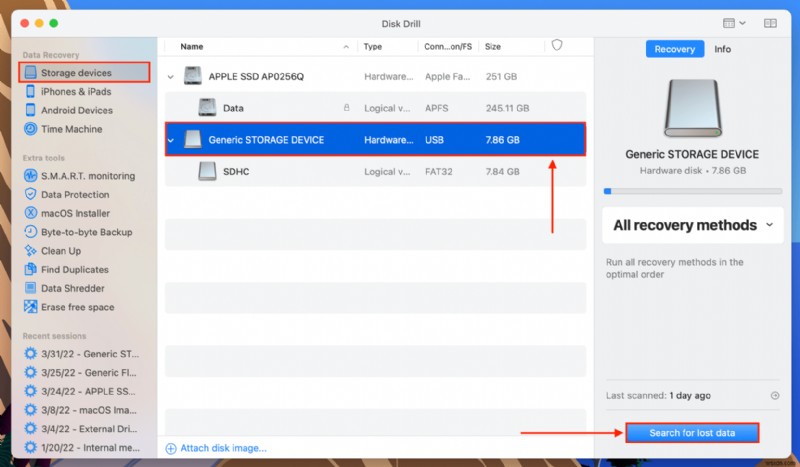This screenshot has width=800, height=467.
Task: Click the Data volume disk icon
Action: click(x=207, y=108)
